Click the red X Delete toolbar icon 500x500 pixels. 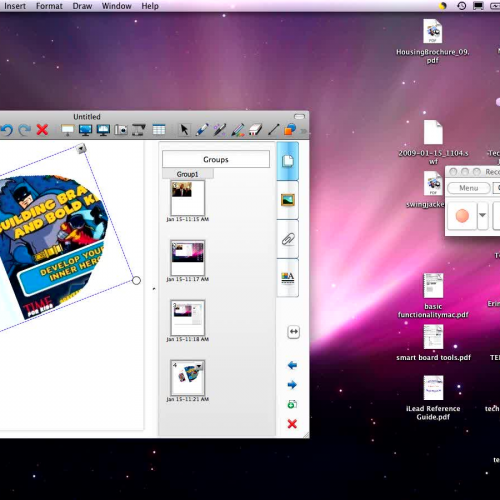point(42,130)
